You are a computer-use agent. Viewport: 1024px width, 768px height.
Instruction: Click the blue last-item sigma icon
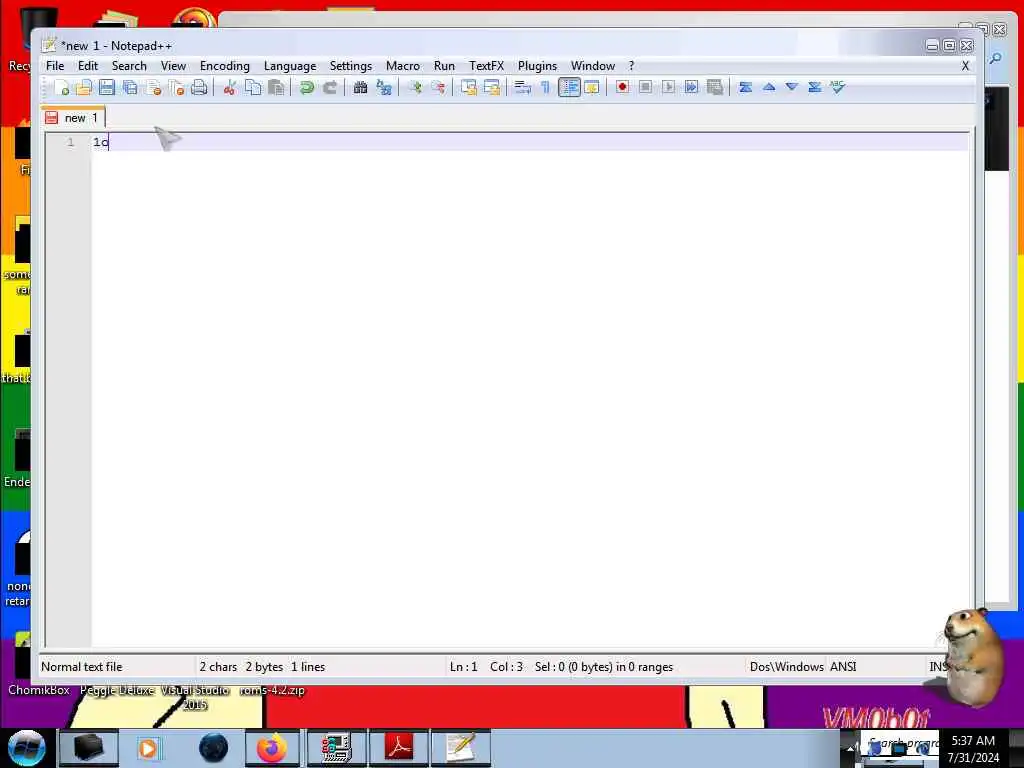[x=814, y=87]
